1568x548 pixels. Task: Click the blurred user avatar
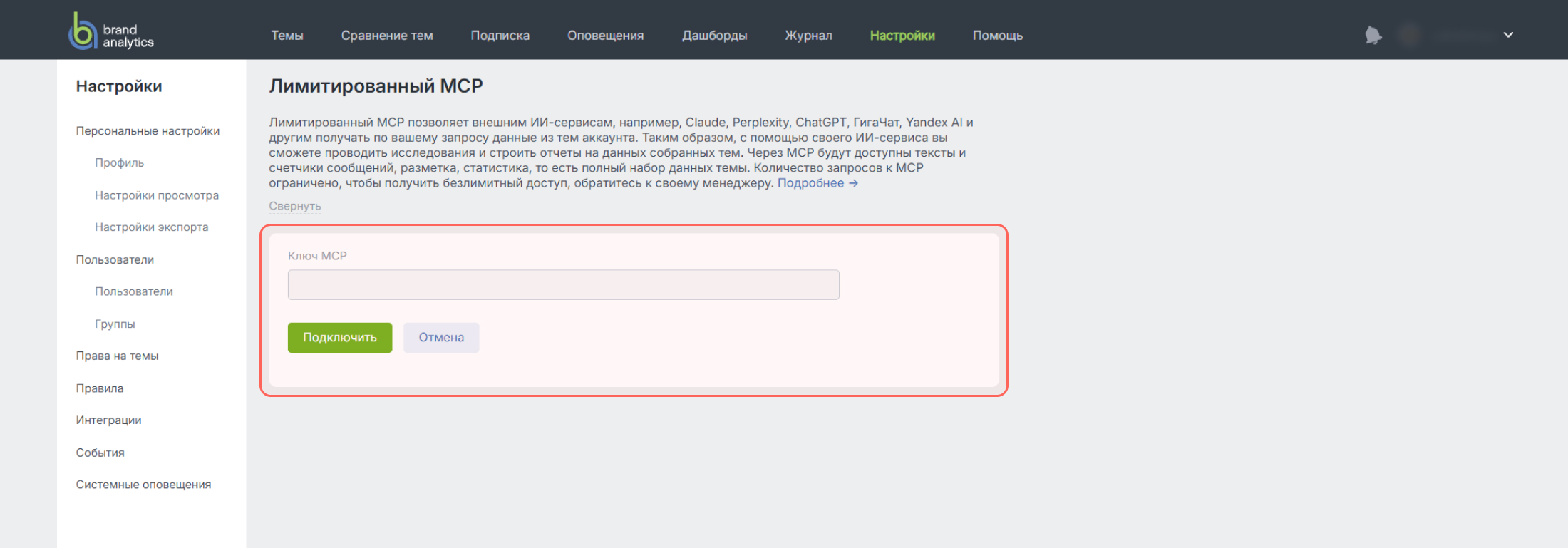coord(1409,35)
